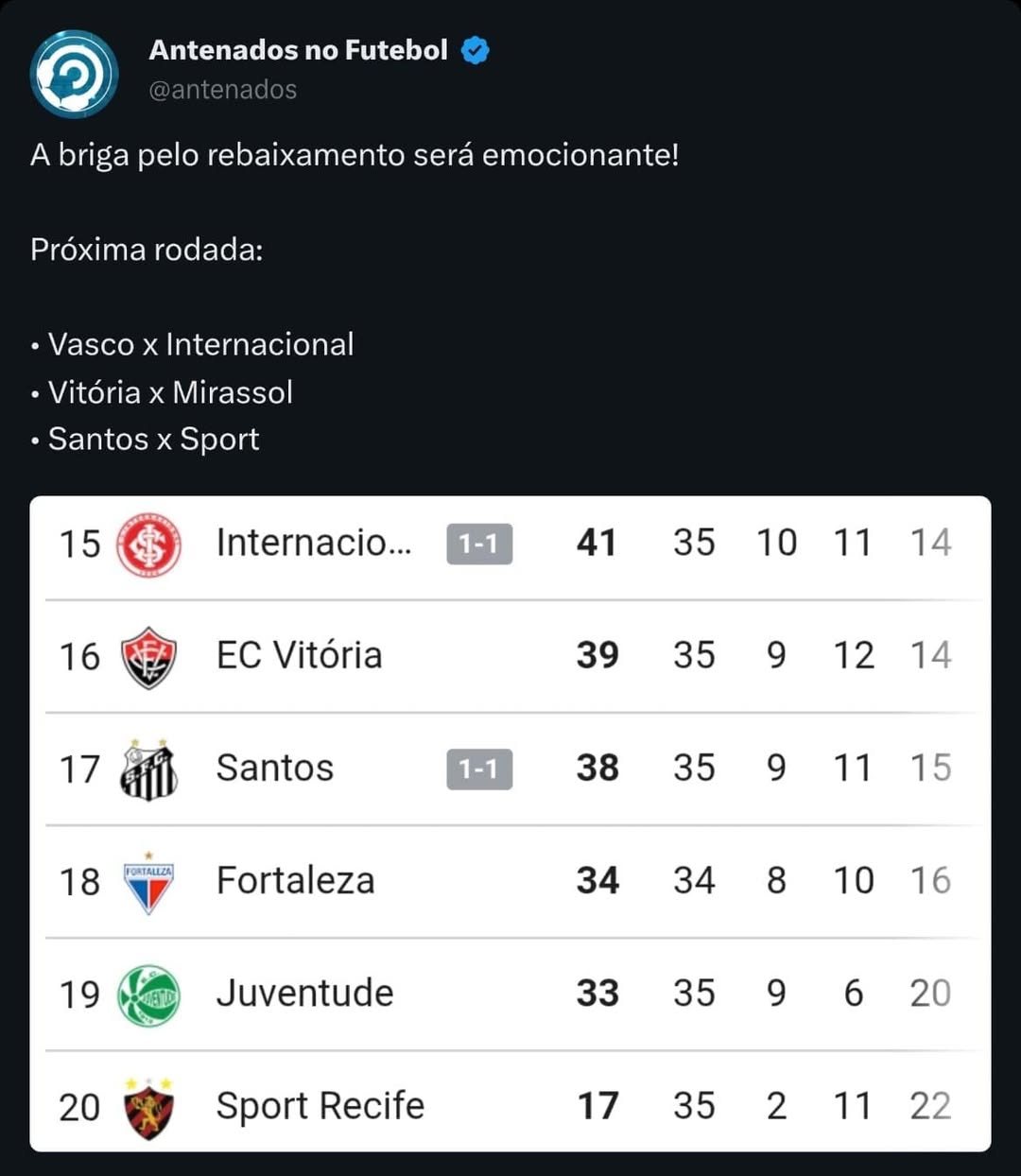Select the Sport Recife team name
Image resolution: width=1021 pixels, height=1176 pixels.
[320, 1106]
